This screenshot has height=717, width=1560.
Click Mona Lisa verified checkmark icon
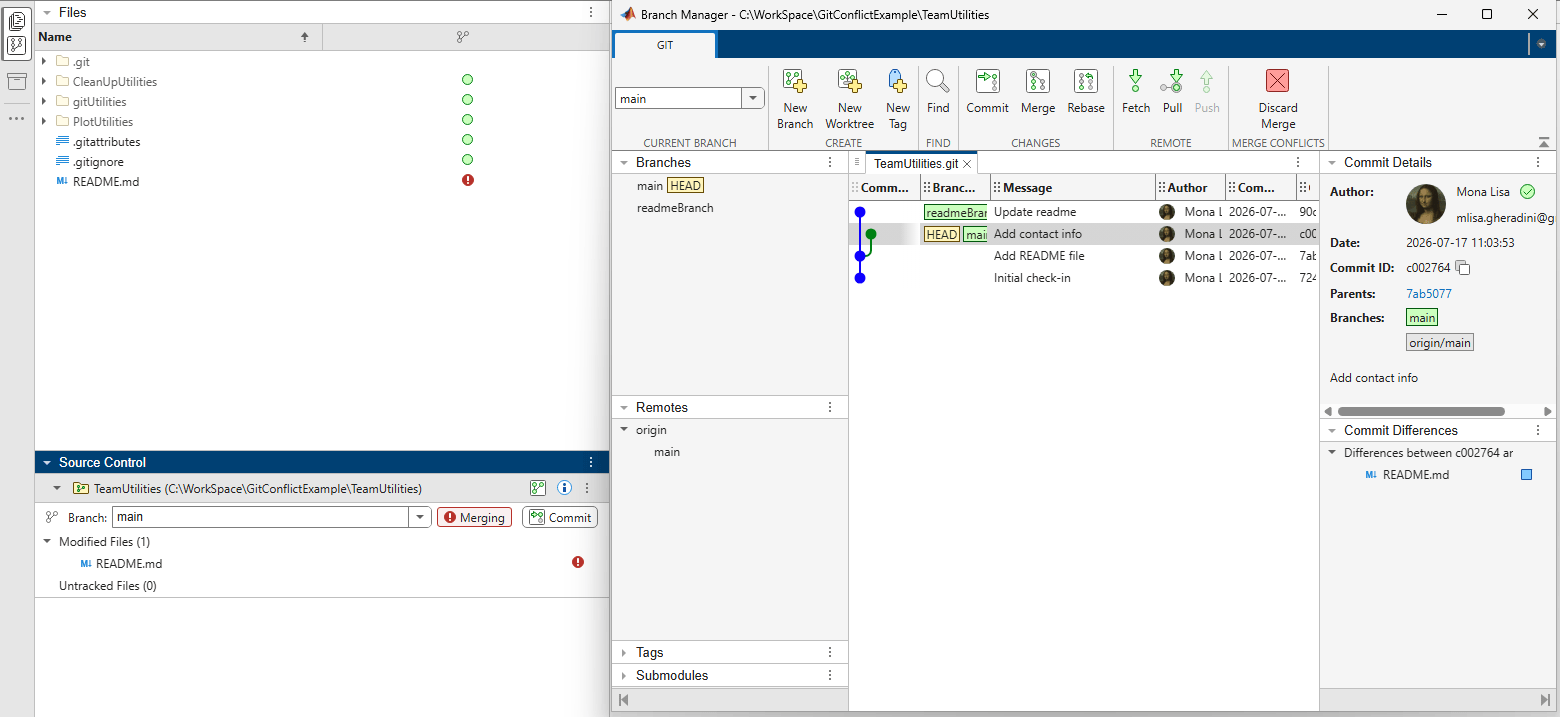pyautogui.click(x=1527, y=191)
